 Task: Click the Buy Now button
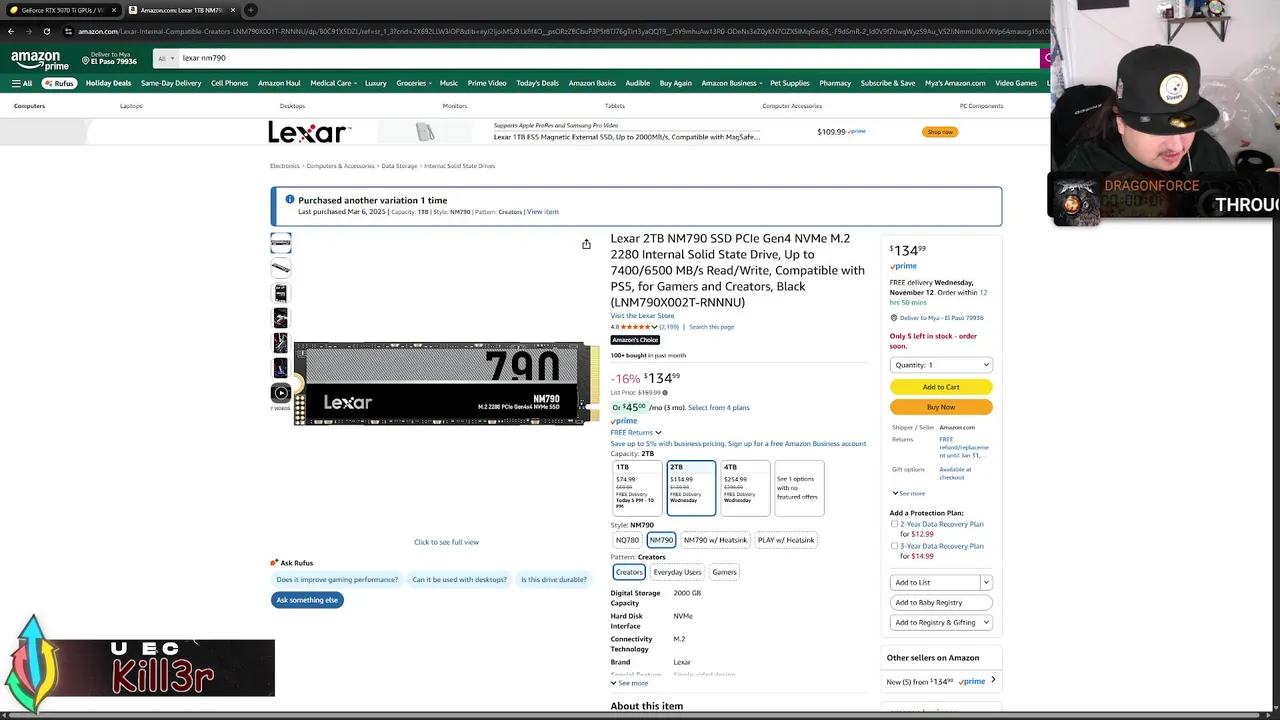click(x=941, y=407)
